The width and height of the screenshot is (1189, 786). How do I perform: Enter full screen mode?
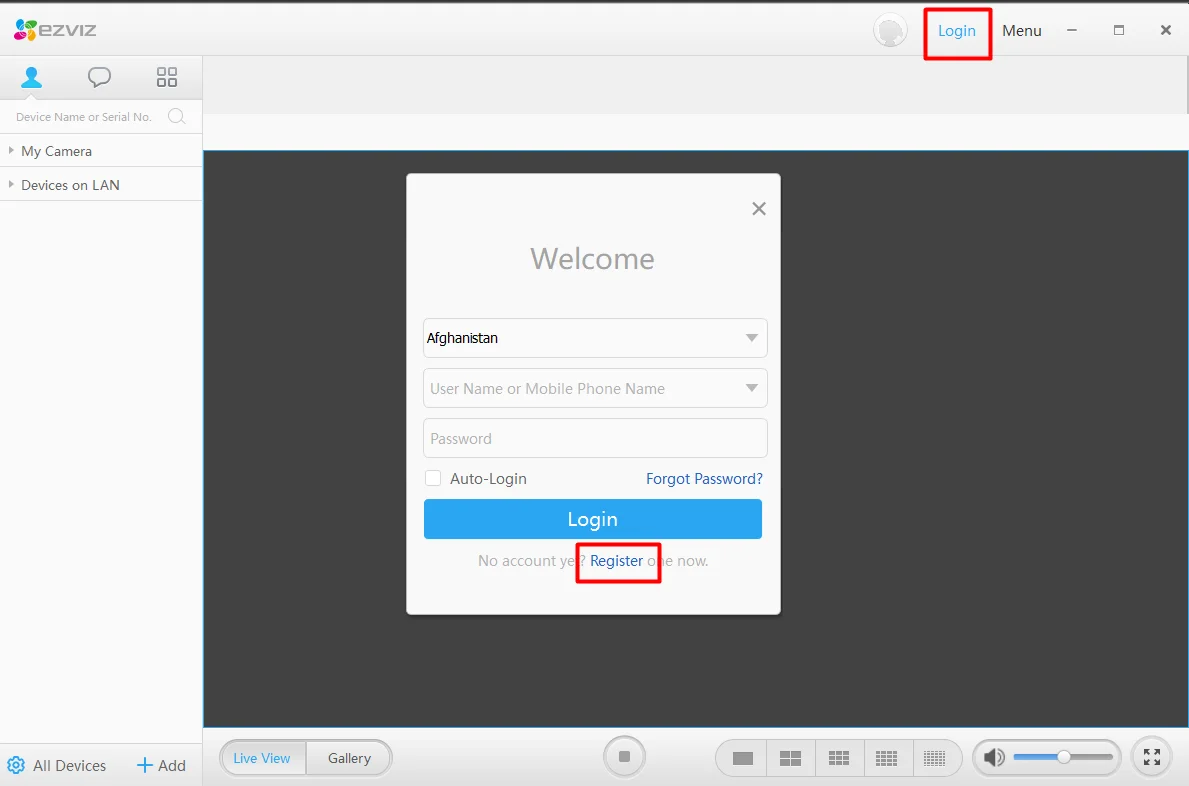point(1151,758)
